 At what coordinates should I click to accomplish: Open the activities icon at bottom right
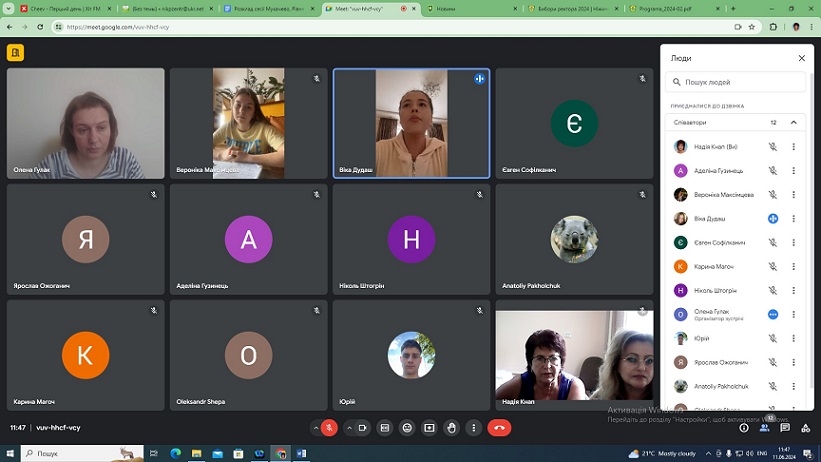806,428
